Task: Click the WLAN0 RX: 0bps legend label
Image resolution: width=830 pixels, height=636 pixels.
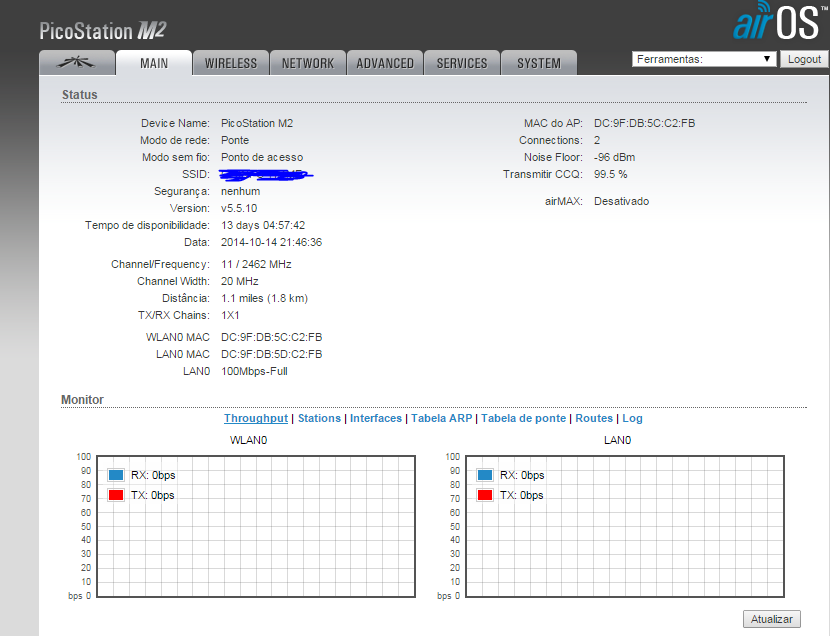Action: pos(153,475)
